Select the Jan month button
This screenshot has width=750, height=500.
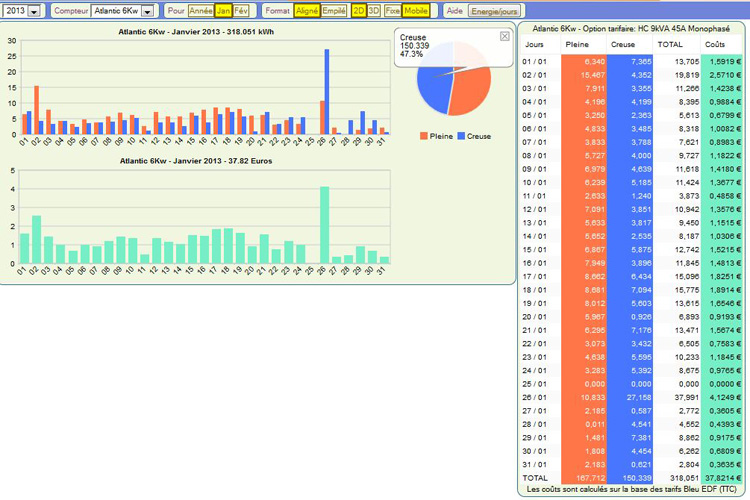(x=223, y=11)
